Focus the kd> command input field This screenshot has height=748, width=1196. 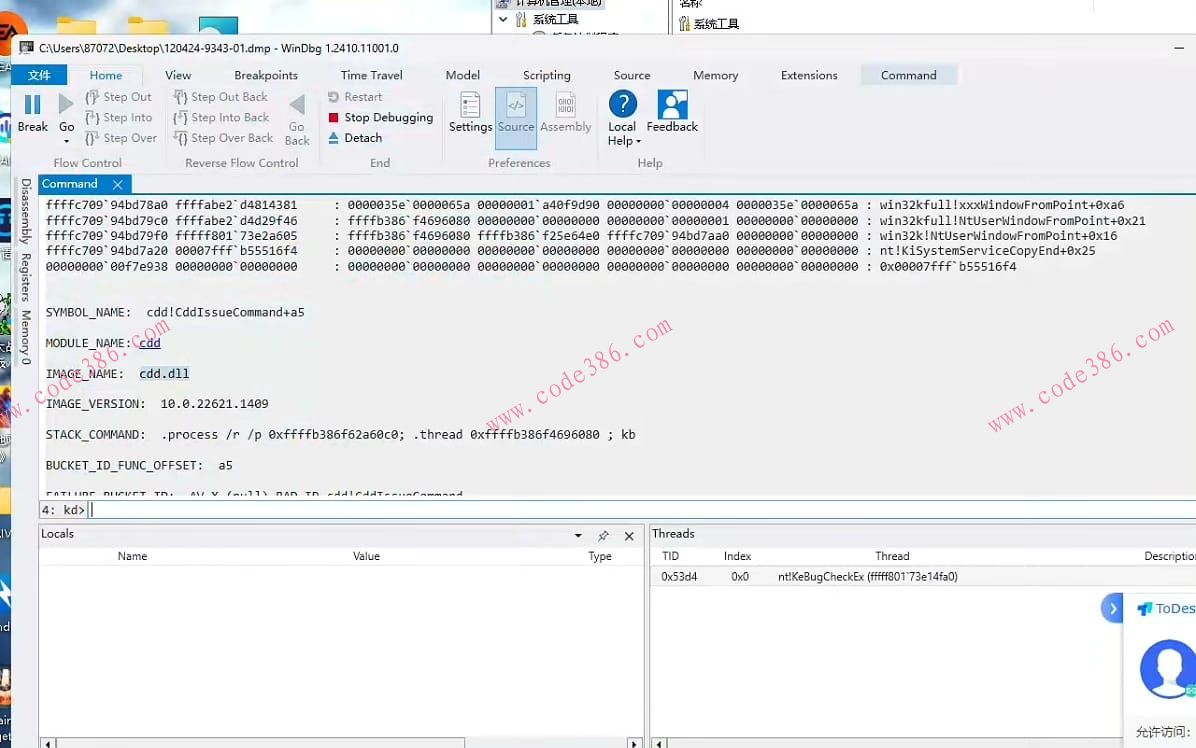[x=641, y=510]
